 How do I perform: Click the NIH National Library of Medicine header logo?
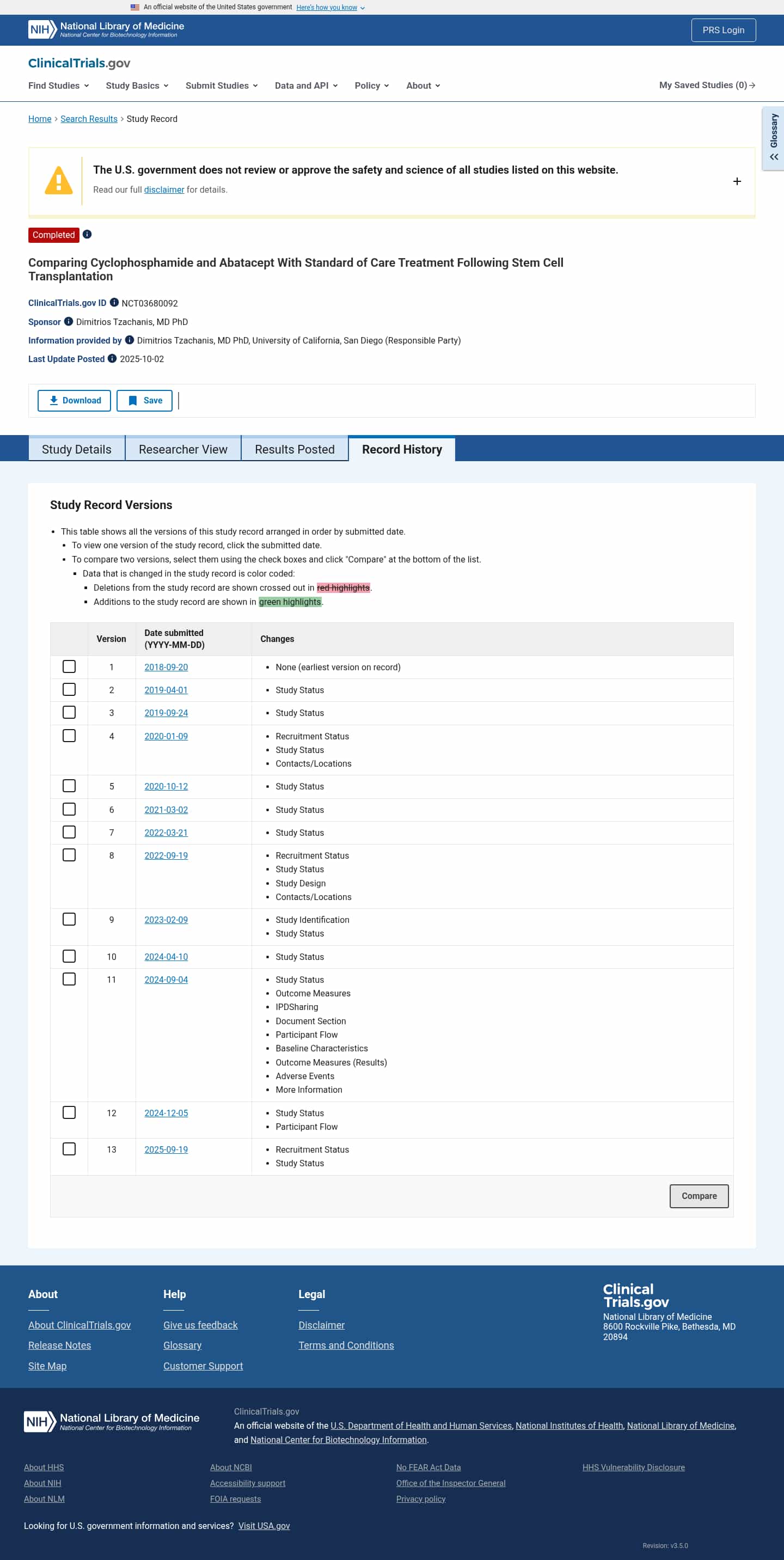click(106, 29)
